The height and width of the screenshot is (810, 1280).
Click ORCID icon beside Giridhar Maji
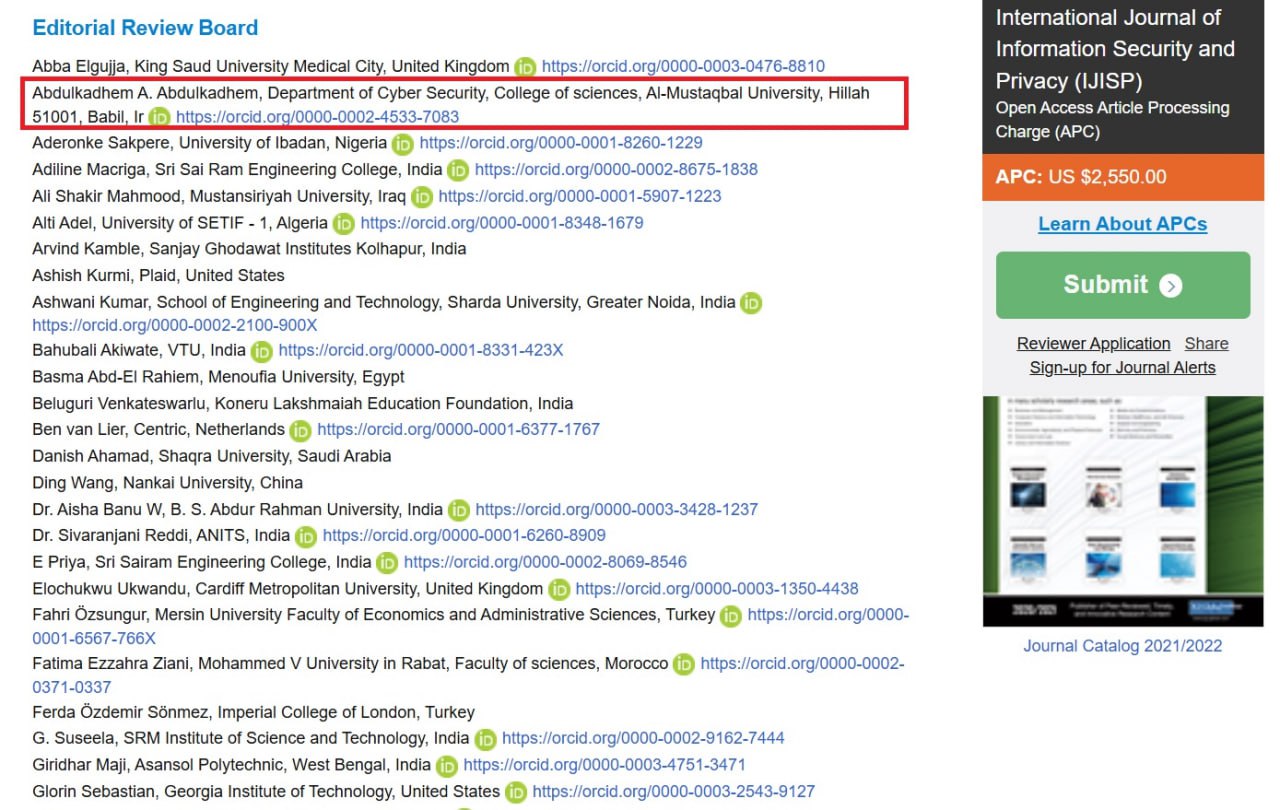coord(447,766)
